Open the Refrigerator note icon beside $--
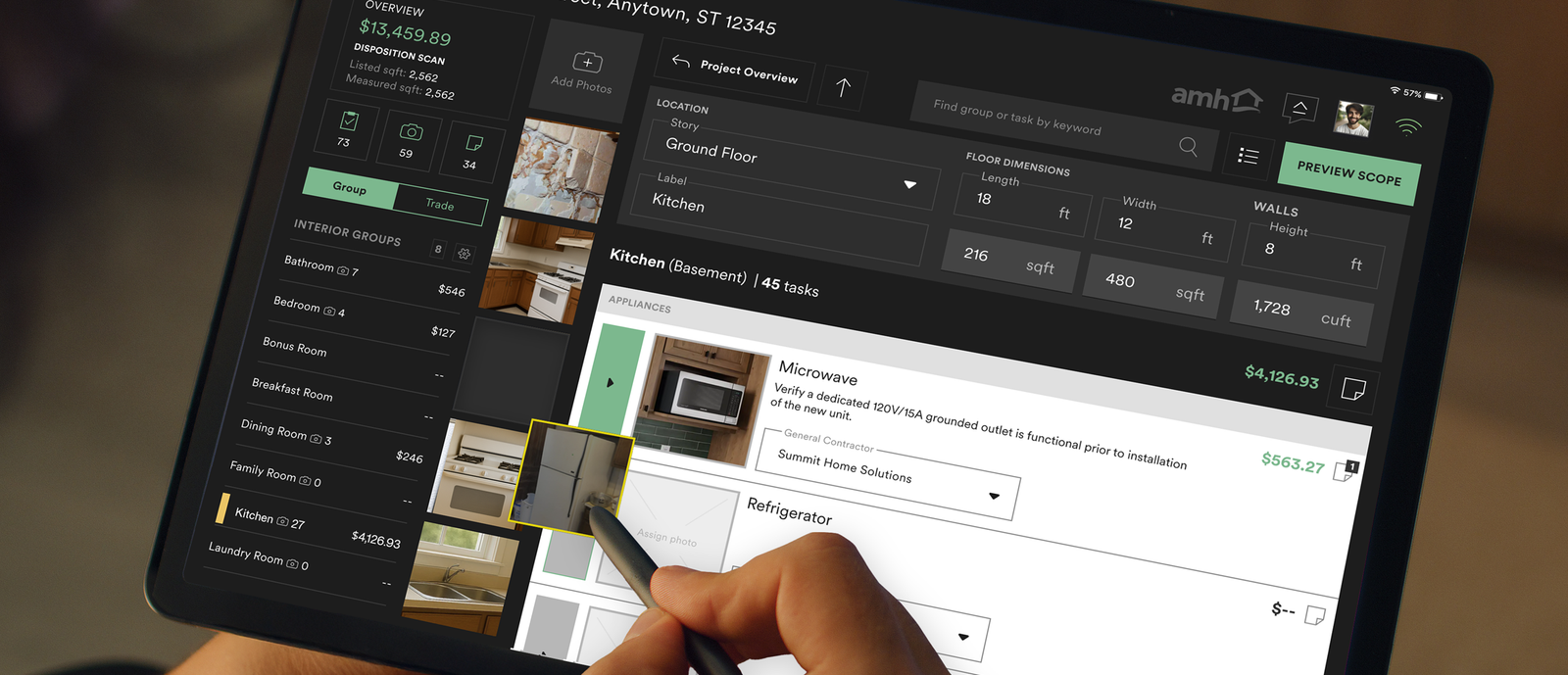 point(1315,615)
